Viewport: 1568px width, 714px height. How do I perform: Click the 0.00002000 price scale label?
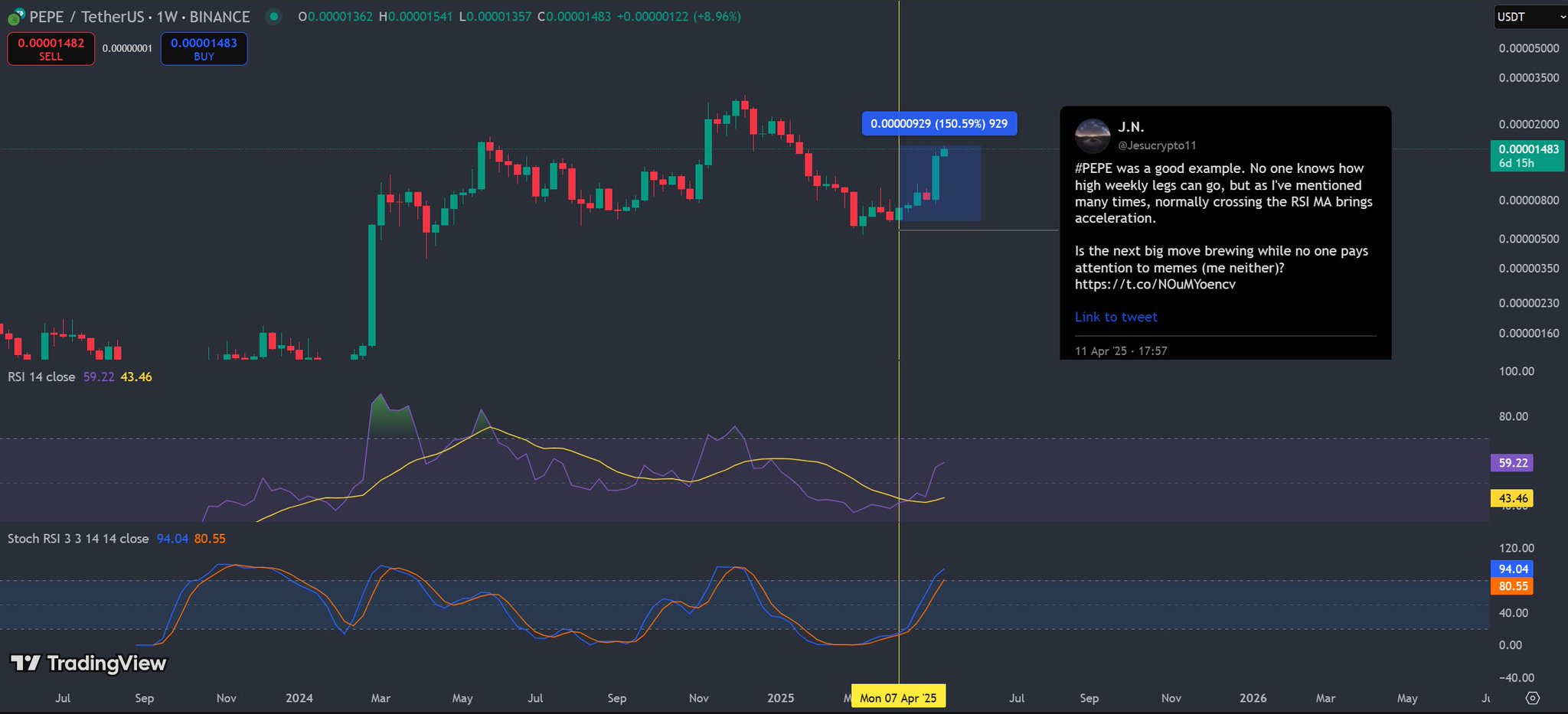tap(1529, 125)
